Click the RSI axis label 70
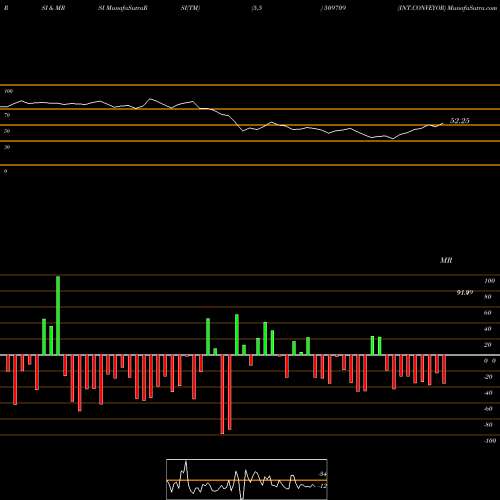Image resolution: width=500 pixels, height=500 pixels. tap(7, 115)
